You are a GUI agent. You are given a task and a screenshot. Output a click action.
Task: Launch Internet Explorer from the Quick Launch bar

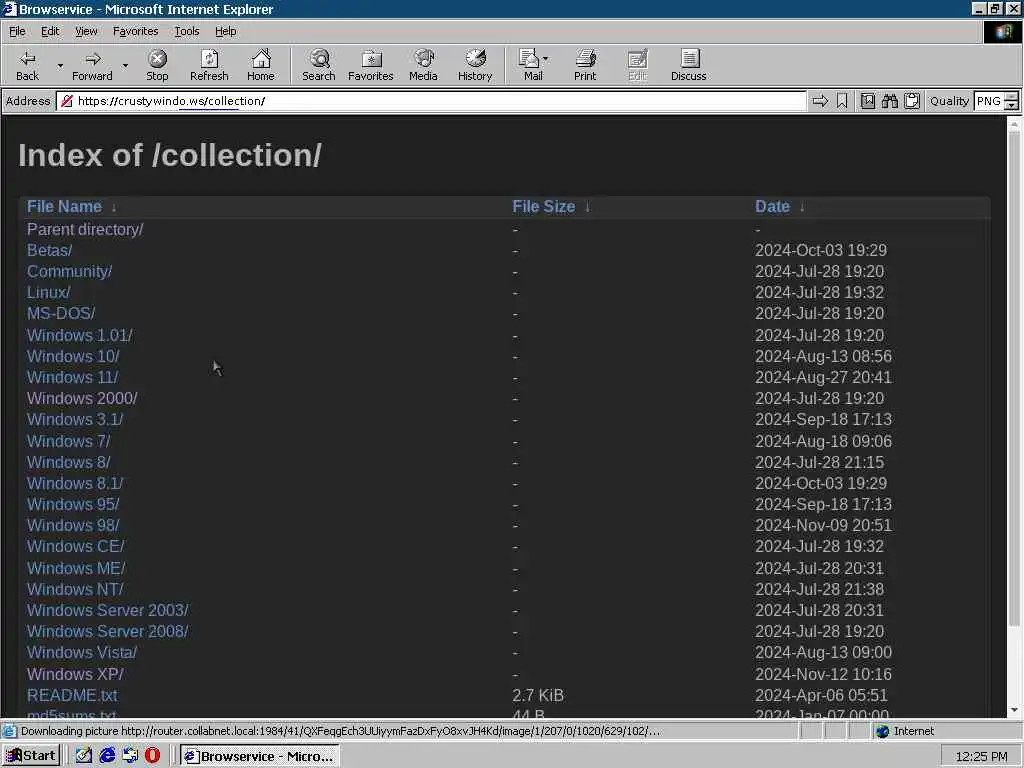(107, 756)
